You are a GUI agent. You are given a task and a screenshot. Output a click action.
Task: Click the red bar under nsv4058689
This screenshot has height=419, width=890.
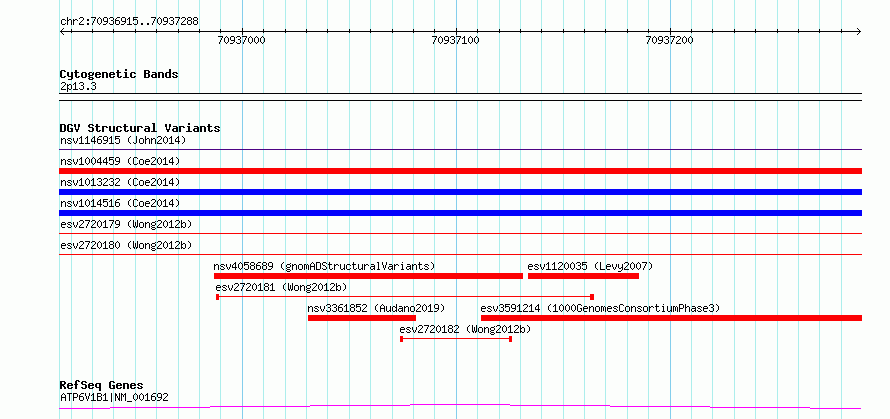[368, 276]
